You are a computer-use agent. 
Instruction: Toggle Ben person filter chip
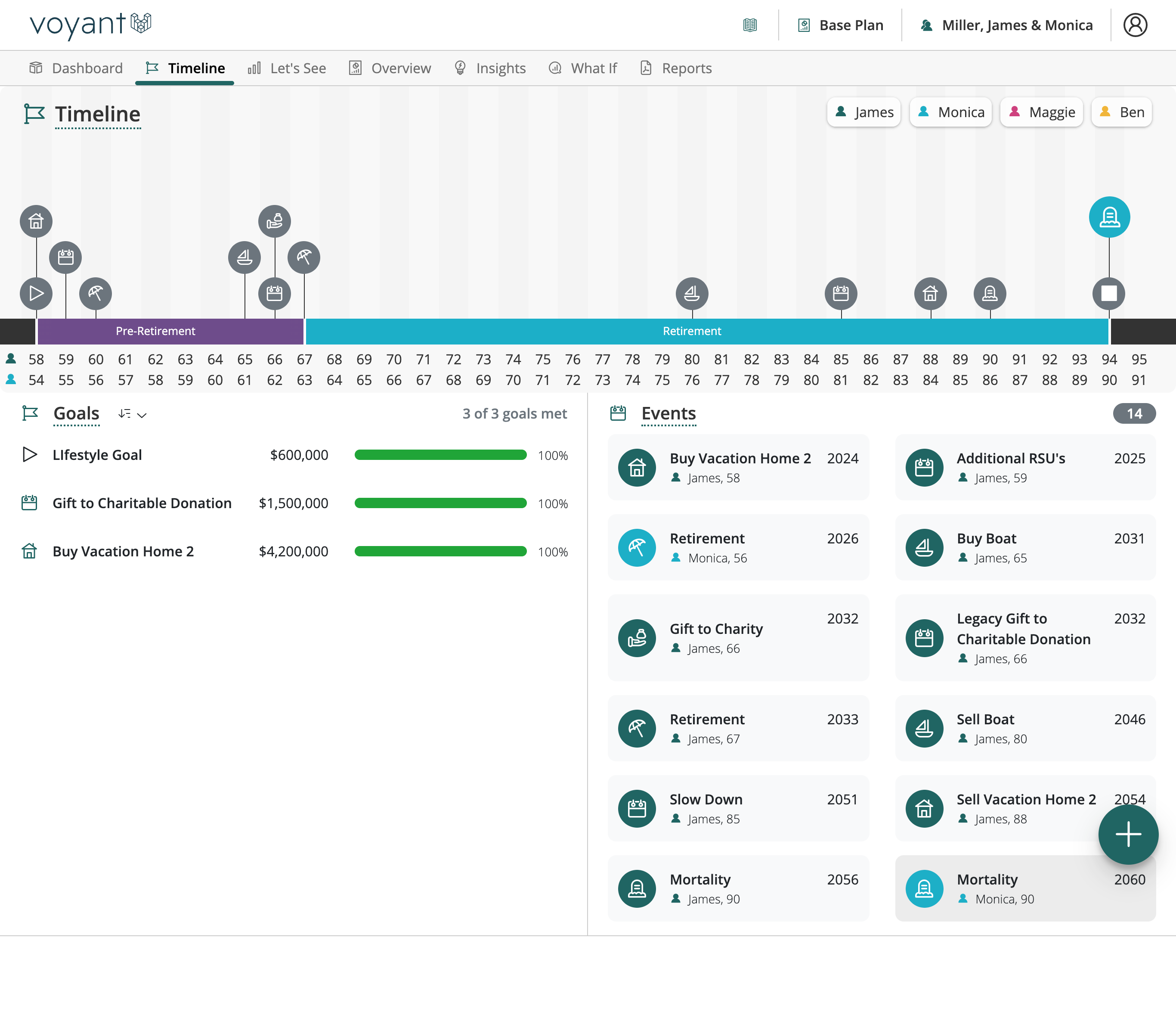(x=1121, y=112)
